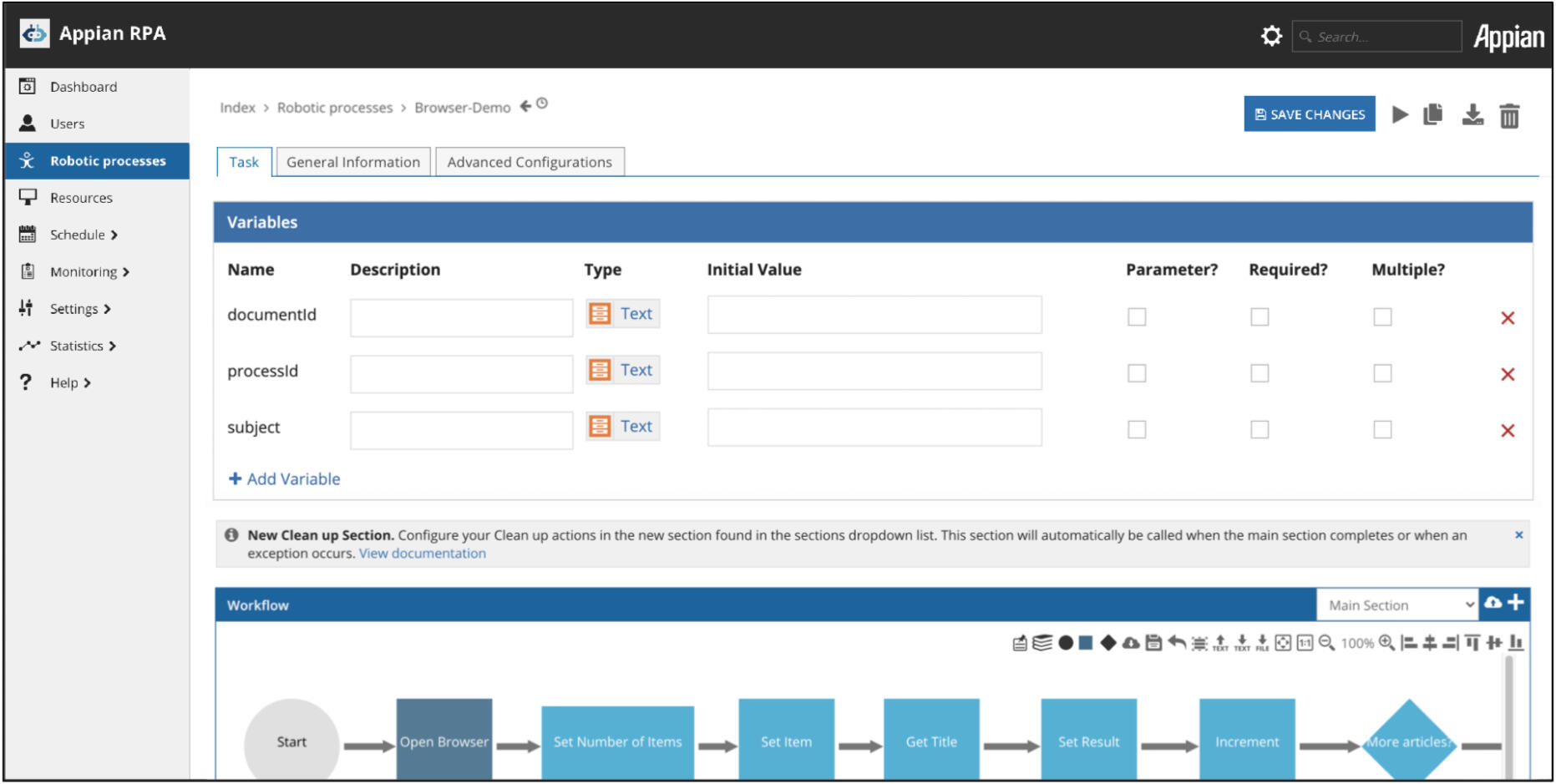This screenshot has height=784, width=1556.
Task: Export the process with the download icon
Action: click(x=1472, y=115)
